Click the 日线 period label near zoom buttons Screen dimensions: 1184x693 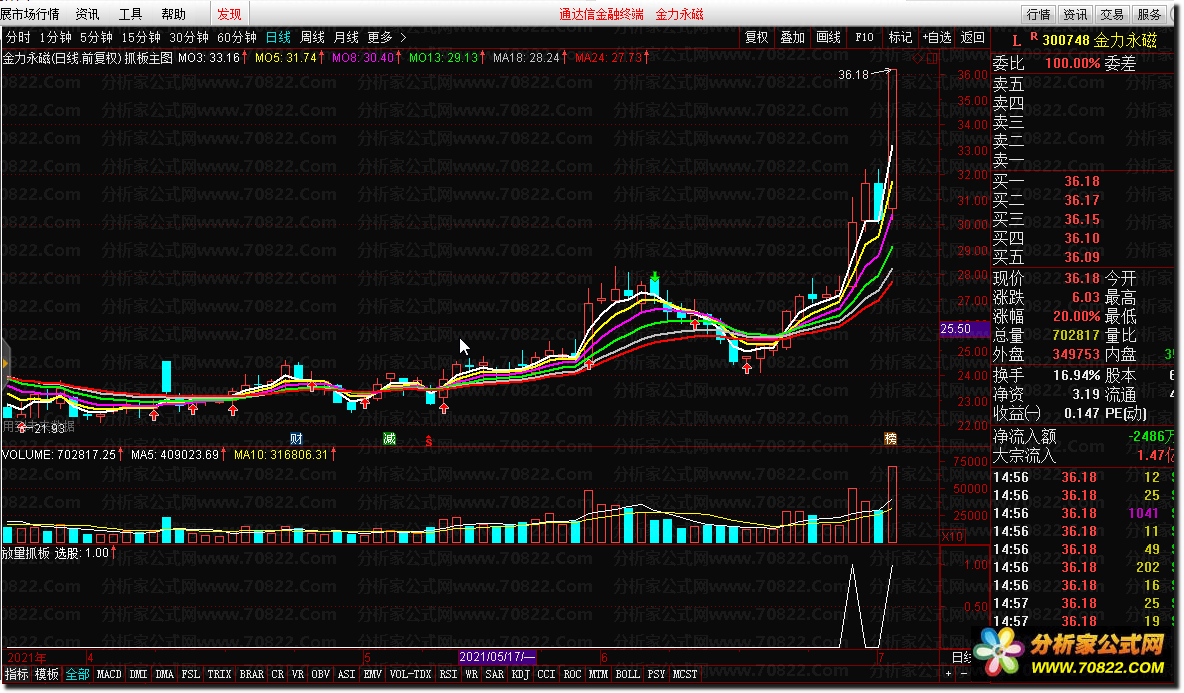click(x=962, y=658)
